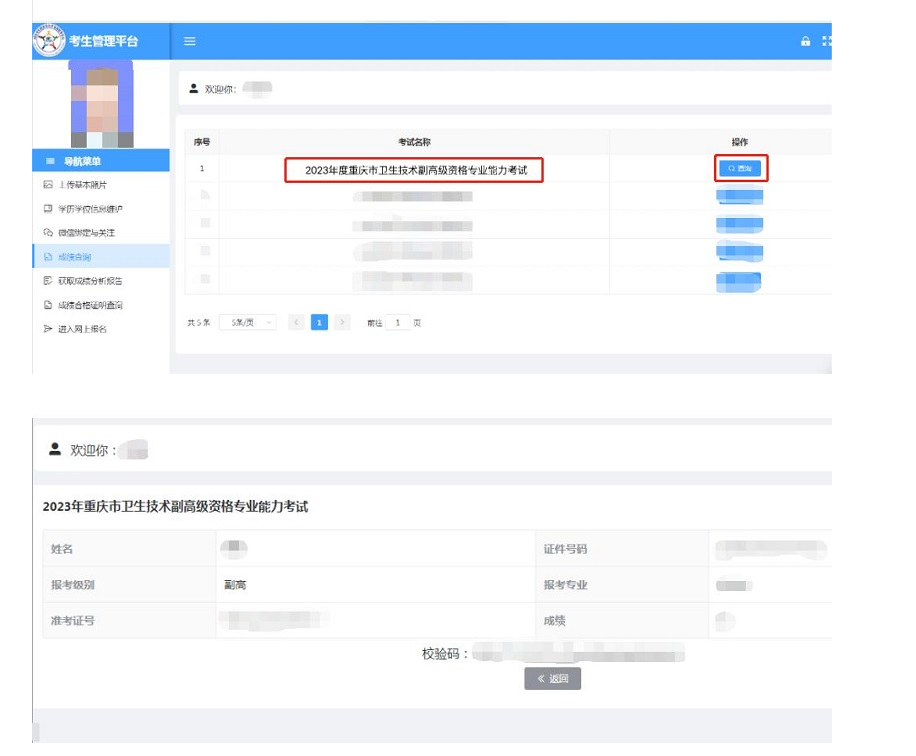Screen dimensions: 916x756
Task: Open 成绩合格证明查询 menu item
Action: (x=90, y=305)
